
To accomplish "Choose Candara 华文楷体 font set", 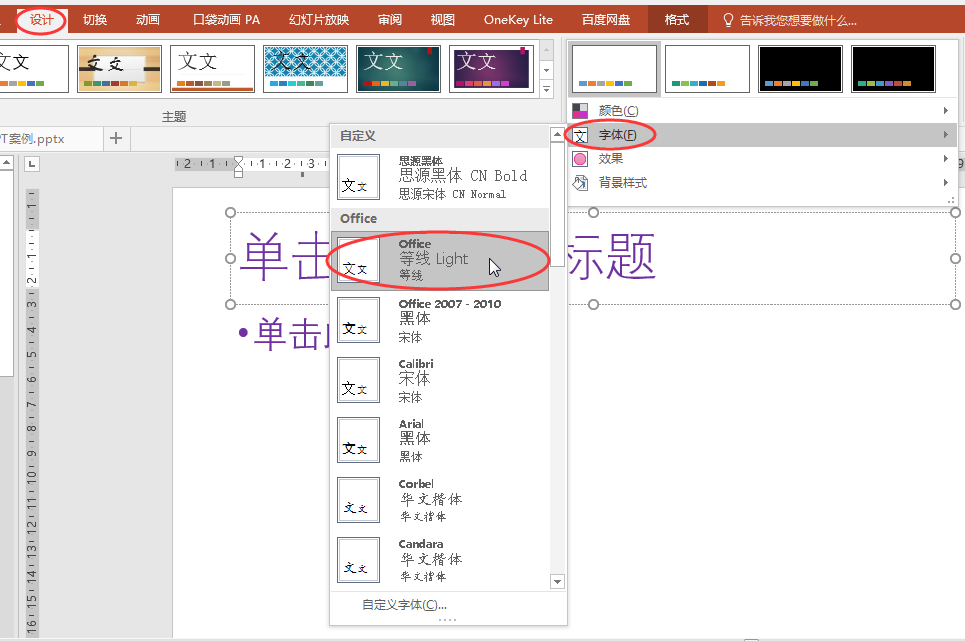I will 439,560.
